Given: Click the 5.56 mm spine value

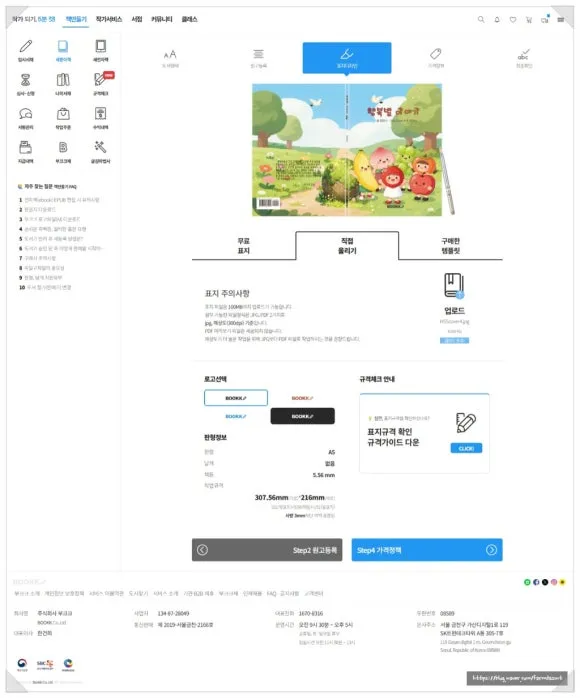Looking at the screenshot, I should (x=324, y=475).
